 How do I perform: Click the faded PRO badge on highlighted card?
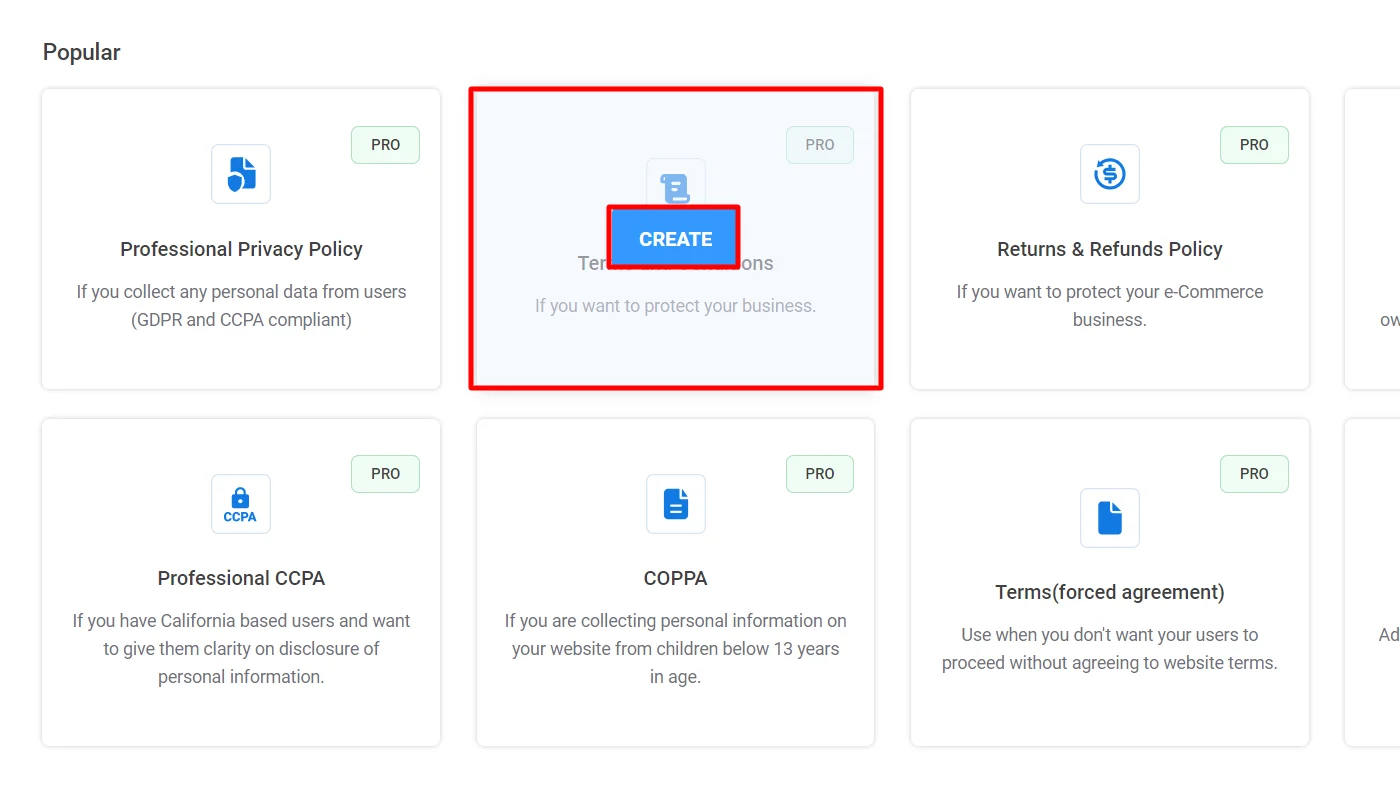point(819,144)
